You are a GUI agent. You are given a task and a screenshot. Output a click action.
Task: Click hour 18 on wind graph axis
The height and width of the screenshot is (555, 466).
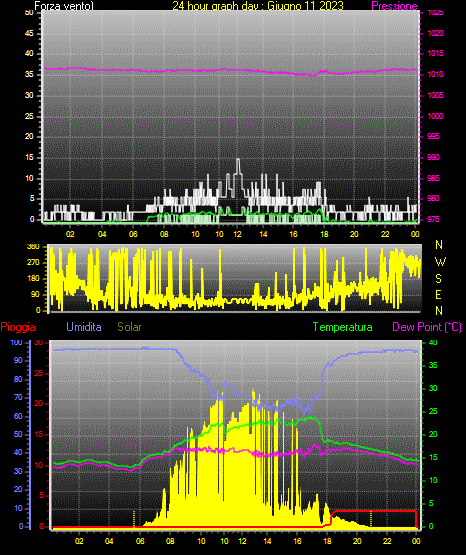324,234
